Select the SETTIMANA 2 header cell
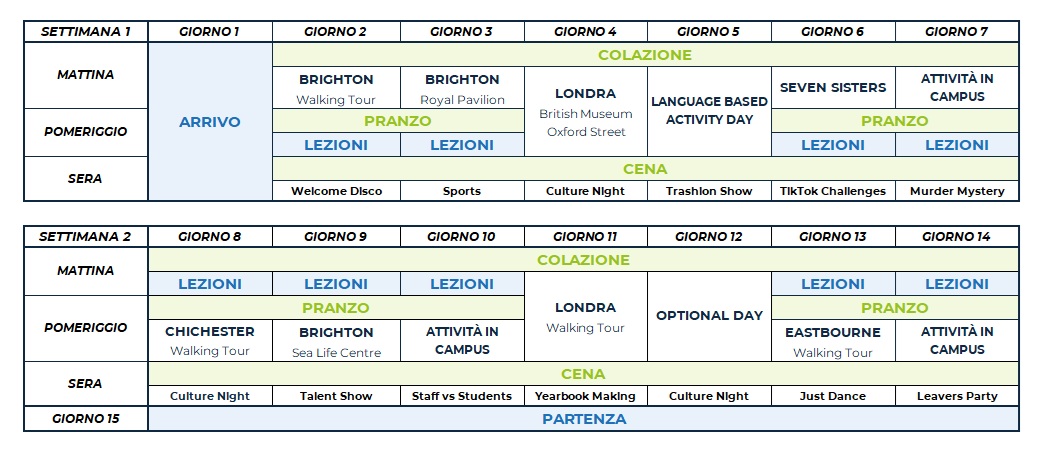Screen dimensions: 1045x455 point(86,236)
